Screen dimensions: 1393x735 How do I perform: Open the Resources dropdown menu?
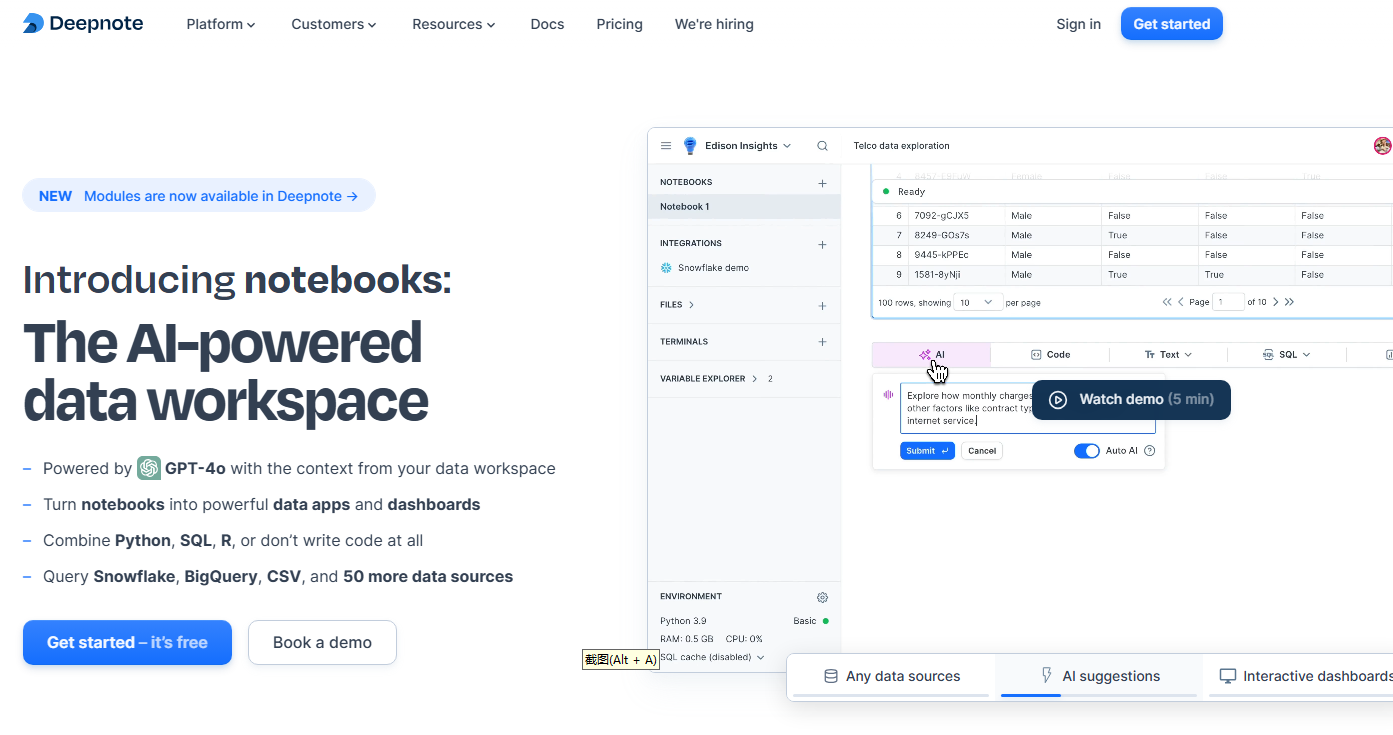(x=454, y=24)
